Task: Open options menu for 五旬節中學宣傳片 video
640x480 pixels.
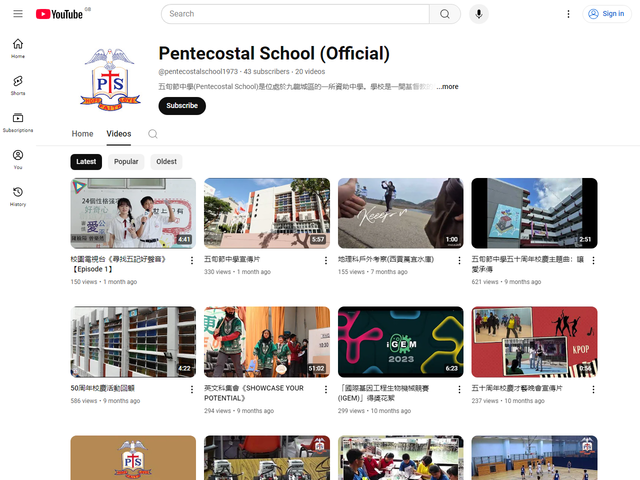Action: coord(325,261)
